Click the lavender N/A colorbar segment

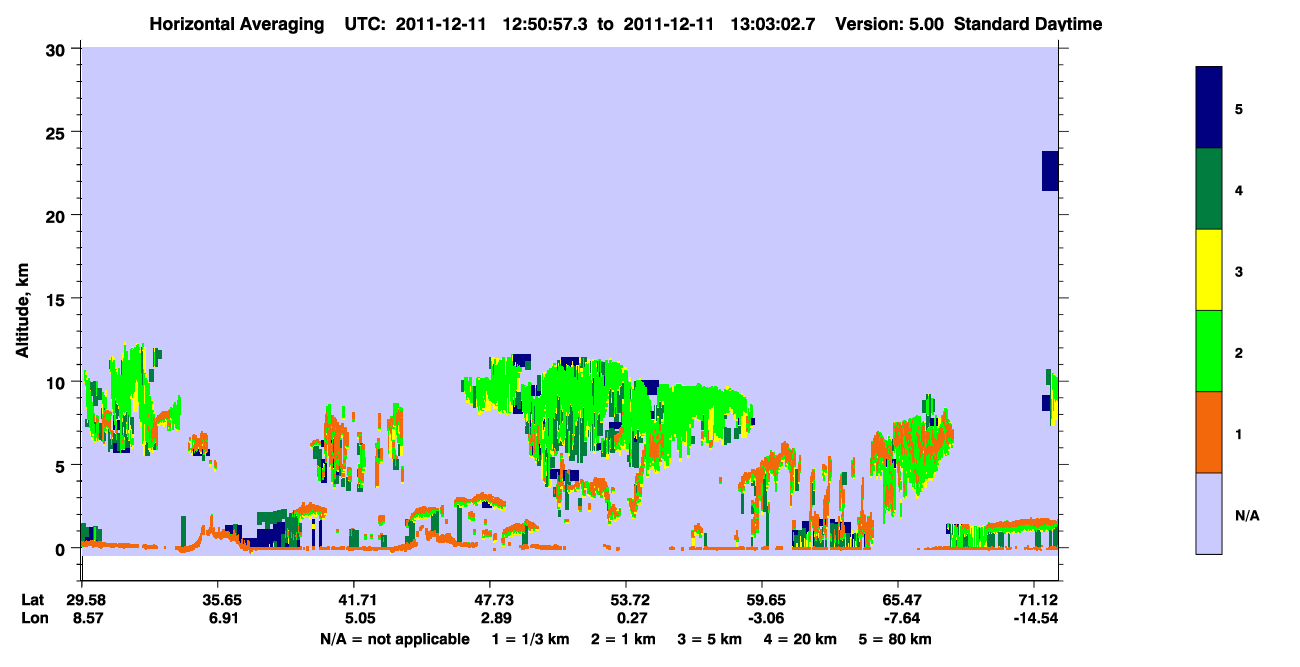1209,513
